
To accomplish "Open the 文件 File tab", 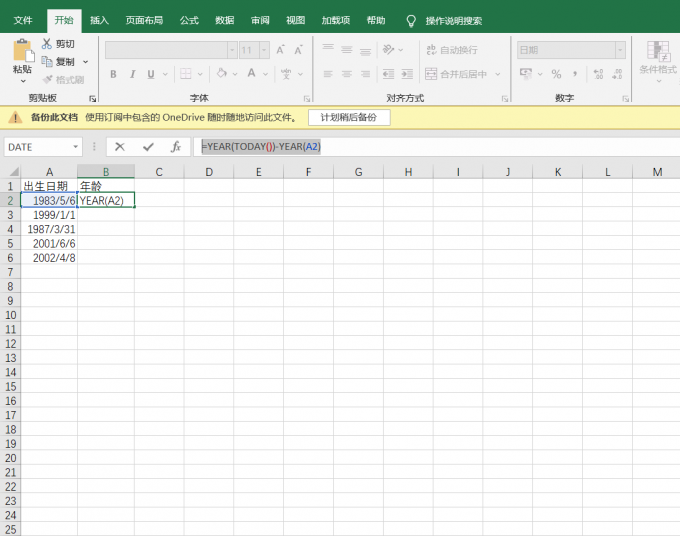I will click(23, 20).
